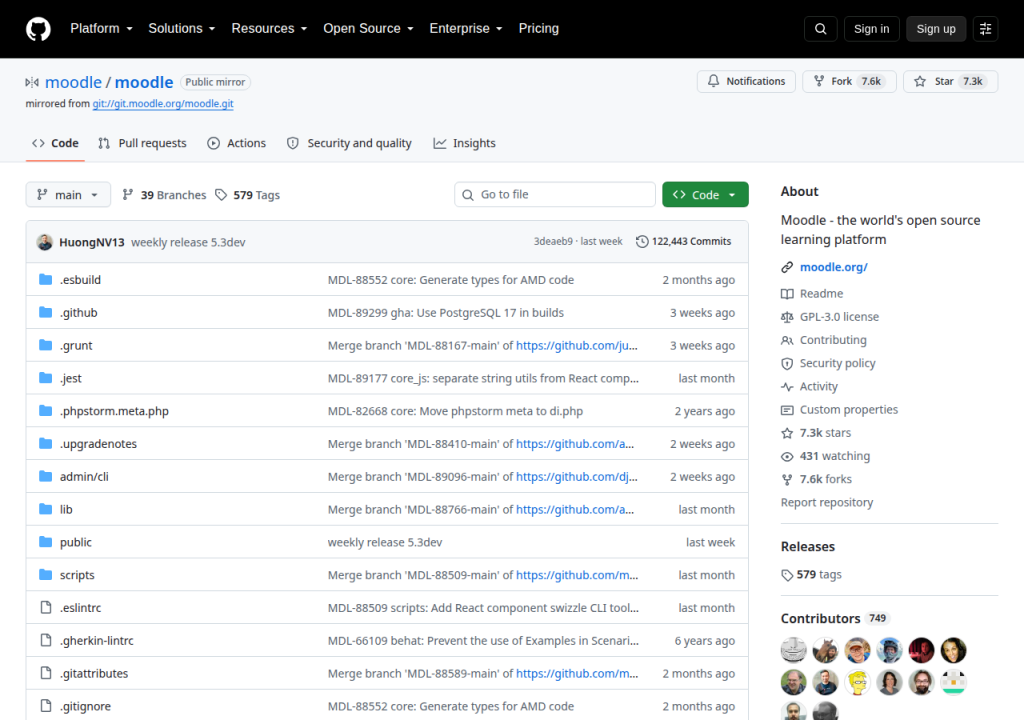1024x720 pixels.
Task: Open the moodle owner link
Action: click(73, 82)
